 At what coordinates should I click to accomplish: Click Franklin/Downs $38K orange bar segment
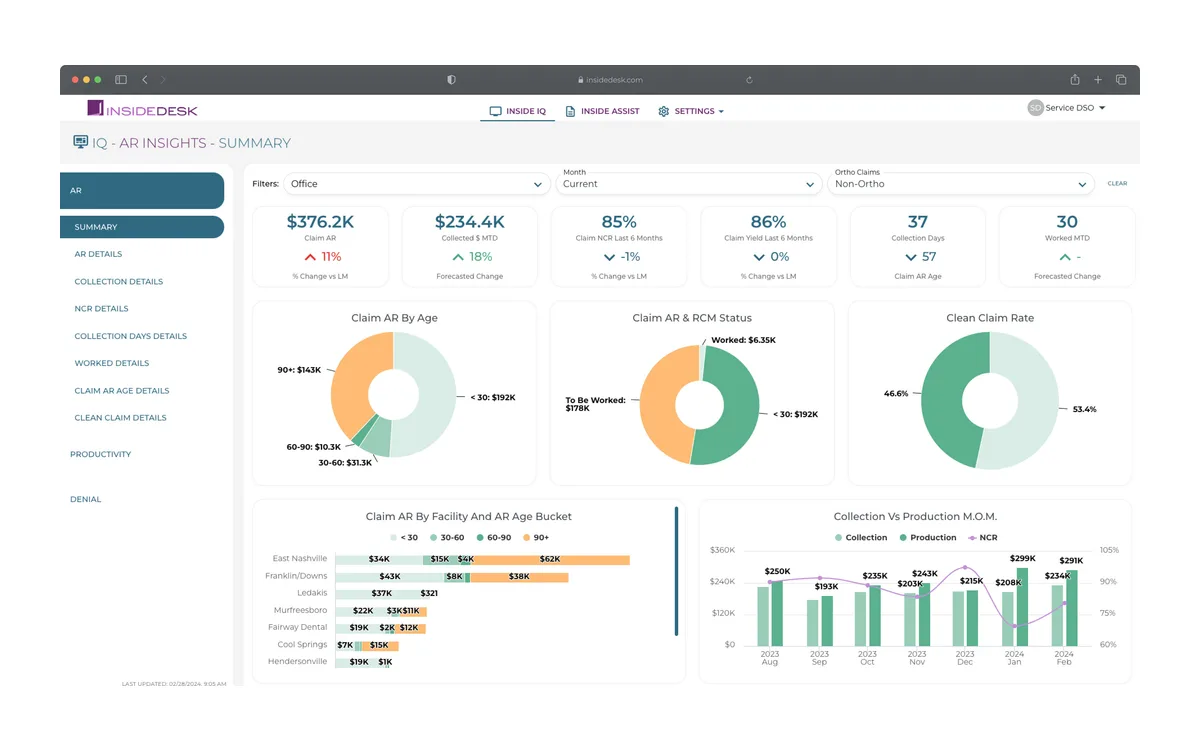tap(519, 577)
